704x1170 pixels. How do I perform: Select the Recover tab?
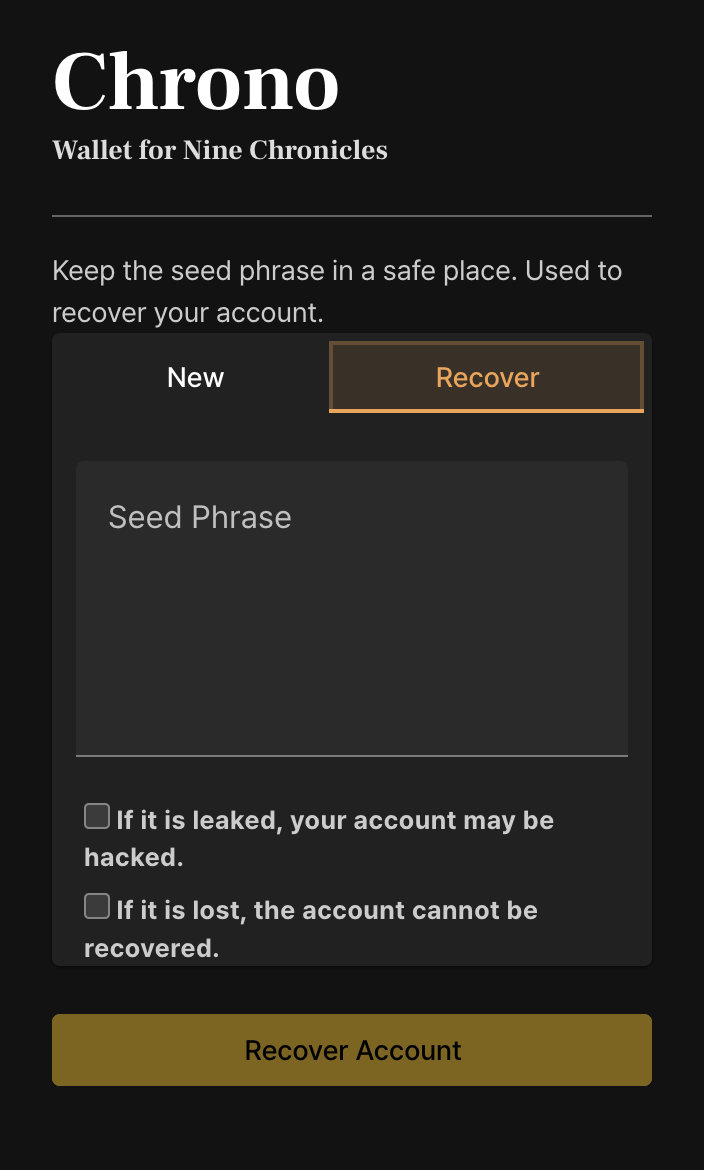coord(487,377)
